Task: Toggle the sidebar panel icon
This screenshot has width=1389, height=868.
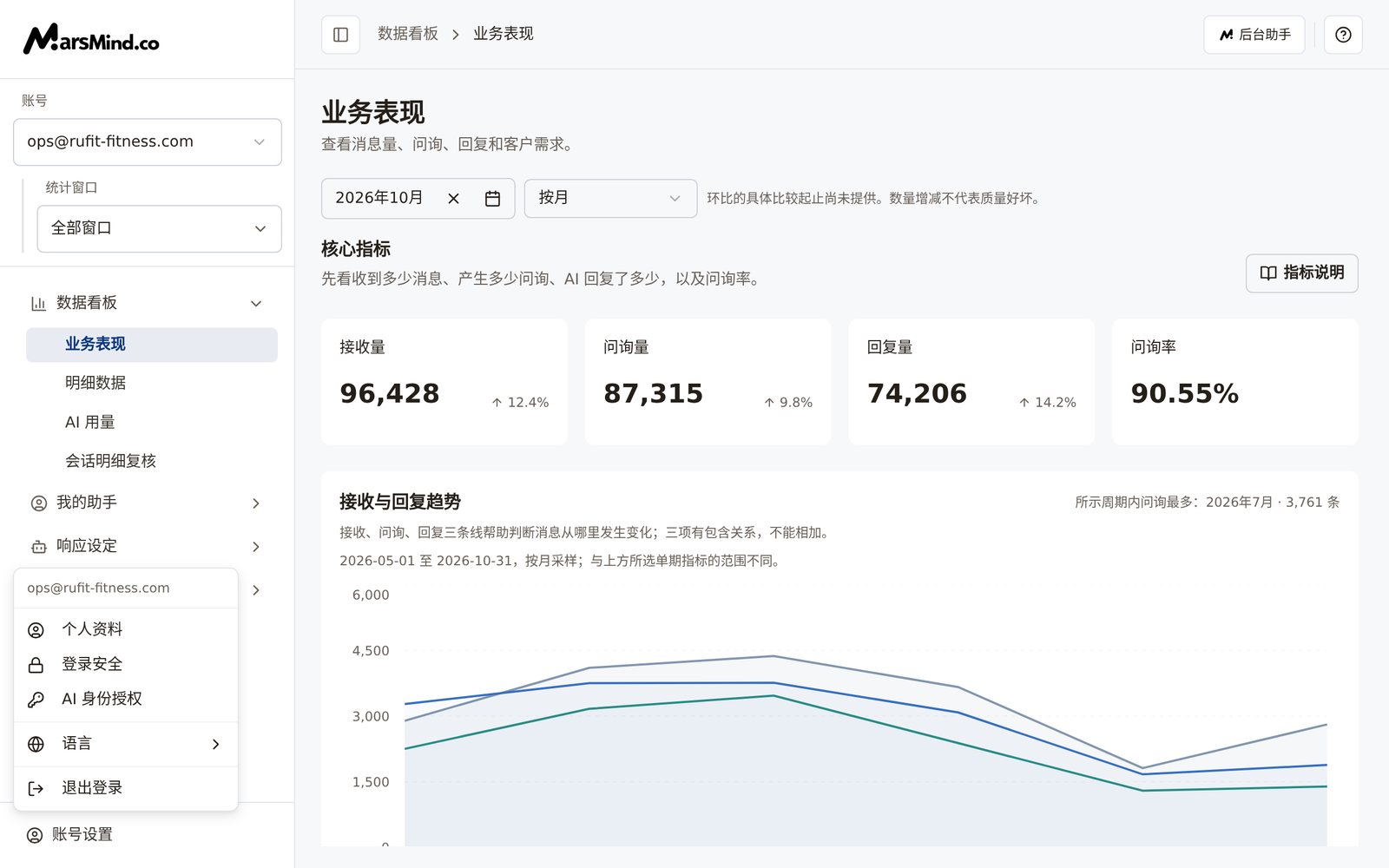Action: tap(340, 35)
